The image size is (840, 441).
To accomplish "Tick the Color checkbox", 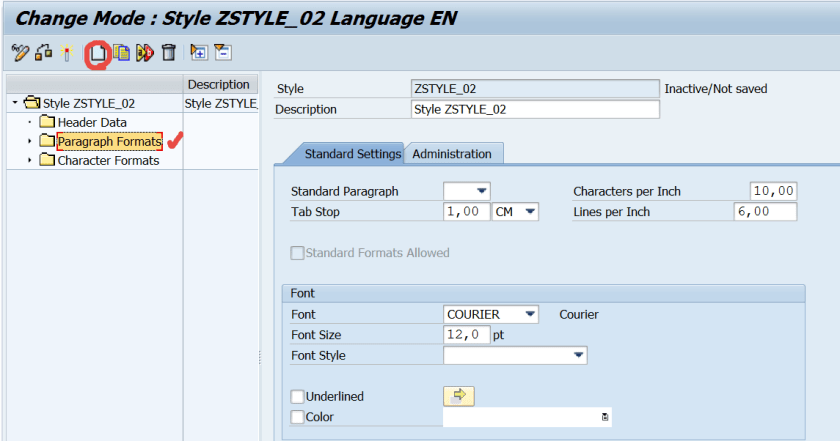I will tap(297, 417).
